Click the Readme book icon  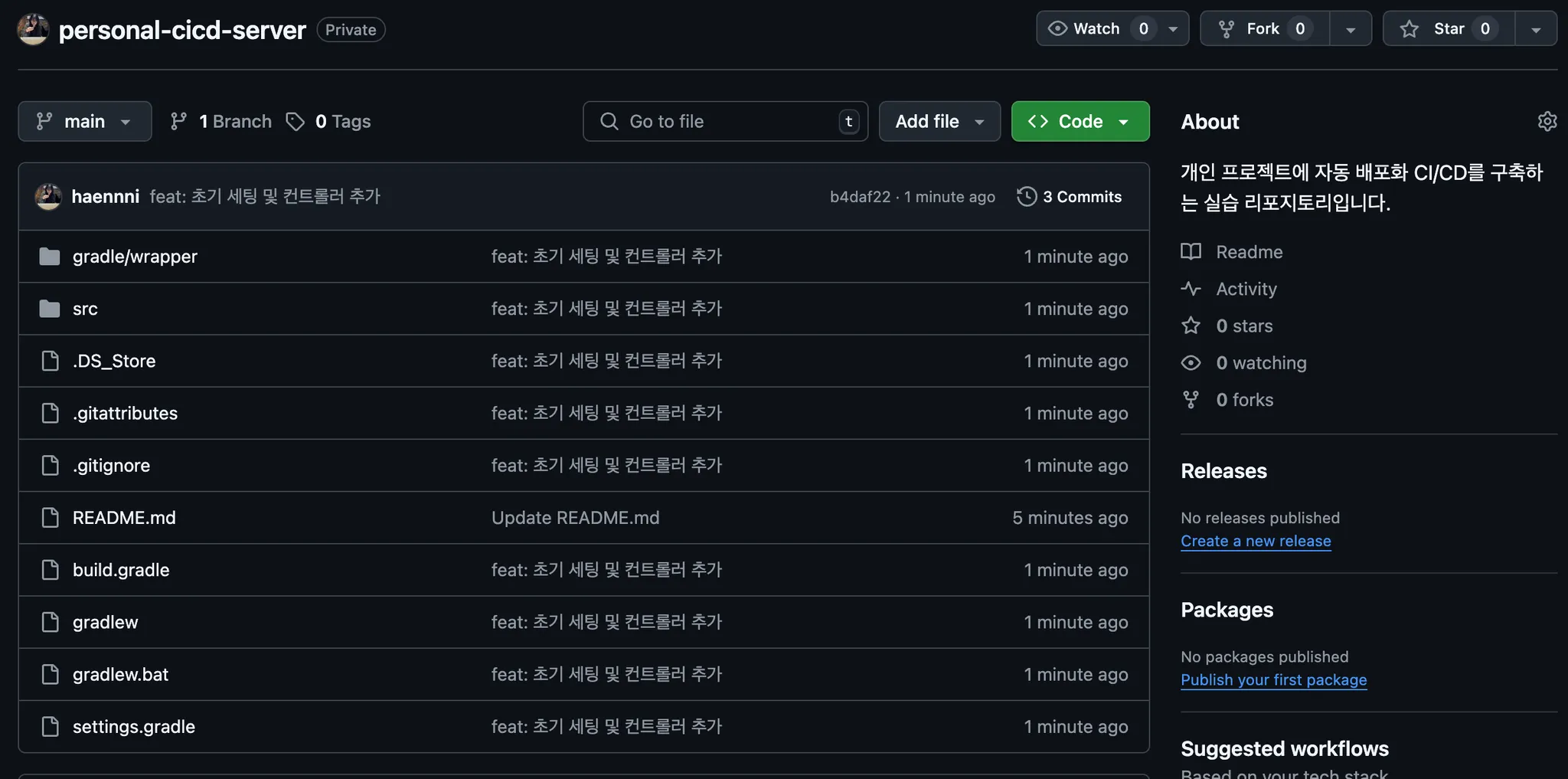1191,251
